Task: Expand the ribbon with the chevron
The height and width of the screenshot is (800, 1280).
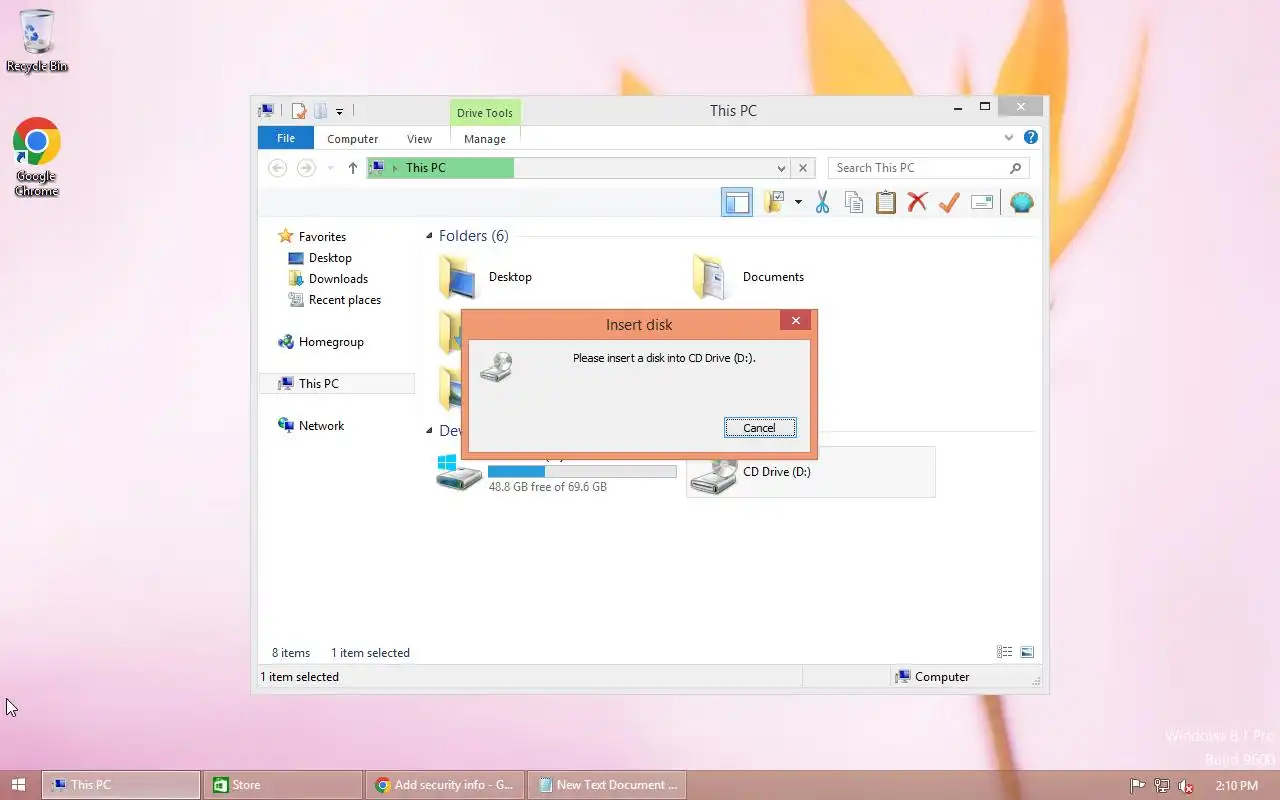Action: (x=1009, y=138)
